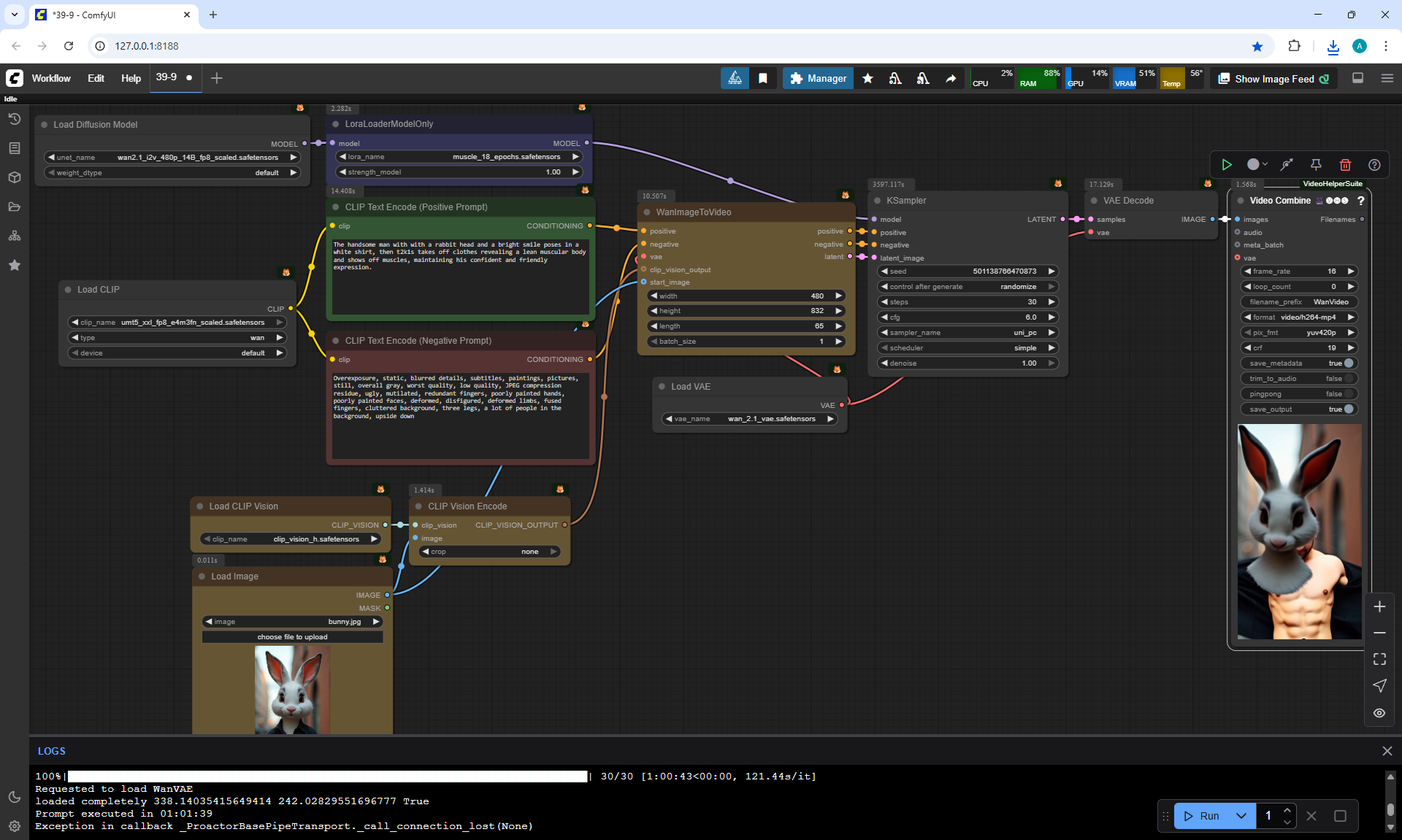
Task: Toggle the save_output switch
Action: point(1348,409)
